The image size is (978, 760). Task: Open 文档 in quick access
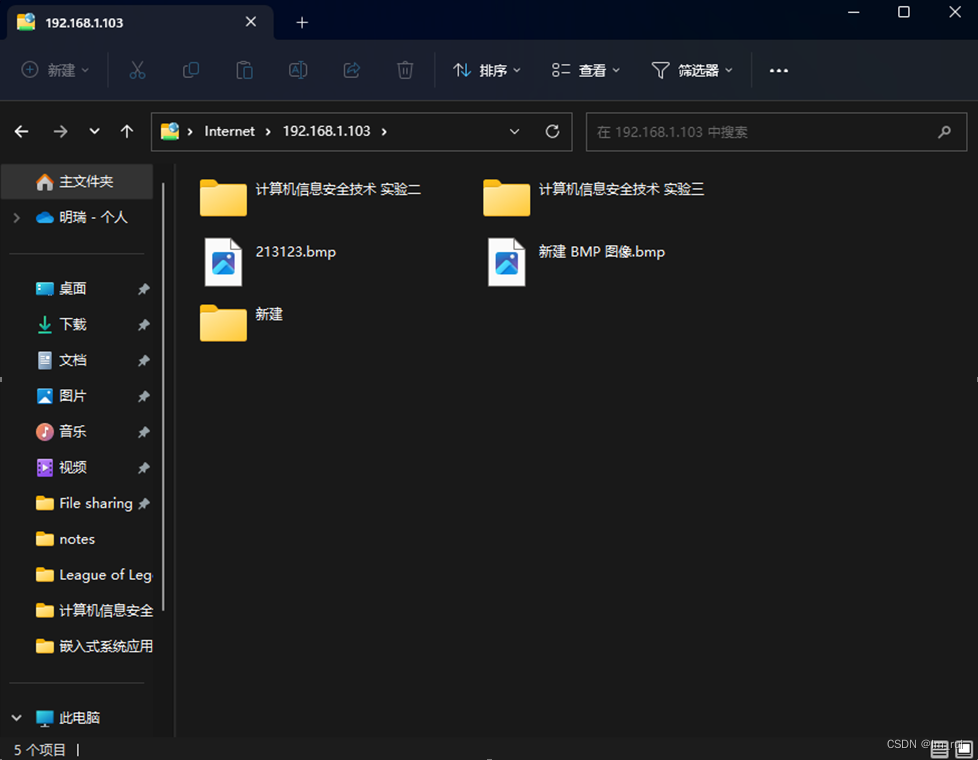pyautogui.click(x=72, y=360)
